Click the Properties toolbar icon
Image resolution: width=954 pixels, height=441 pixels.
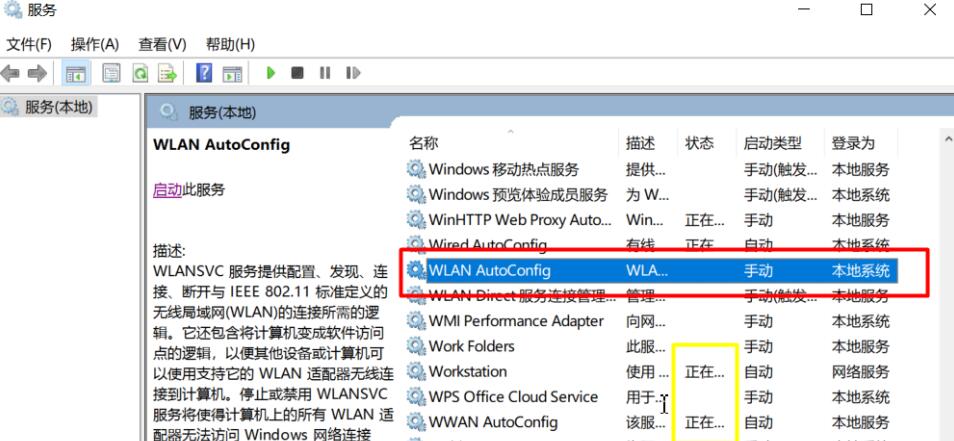(x=111, y=73)
